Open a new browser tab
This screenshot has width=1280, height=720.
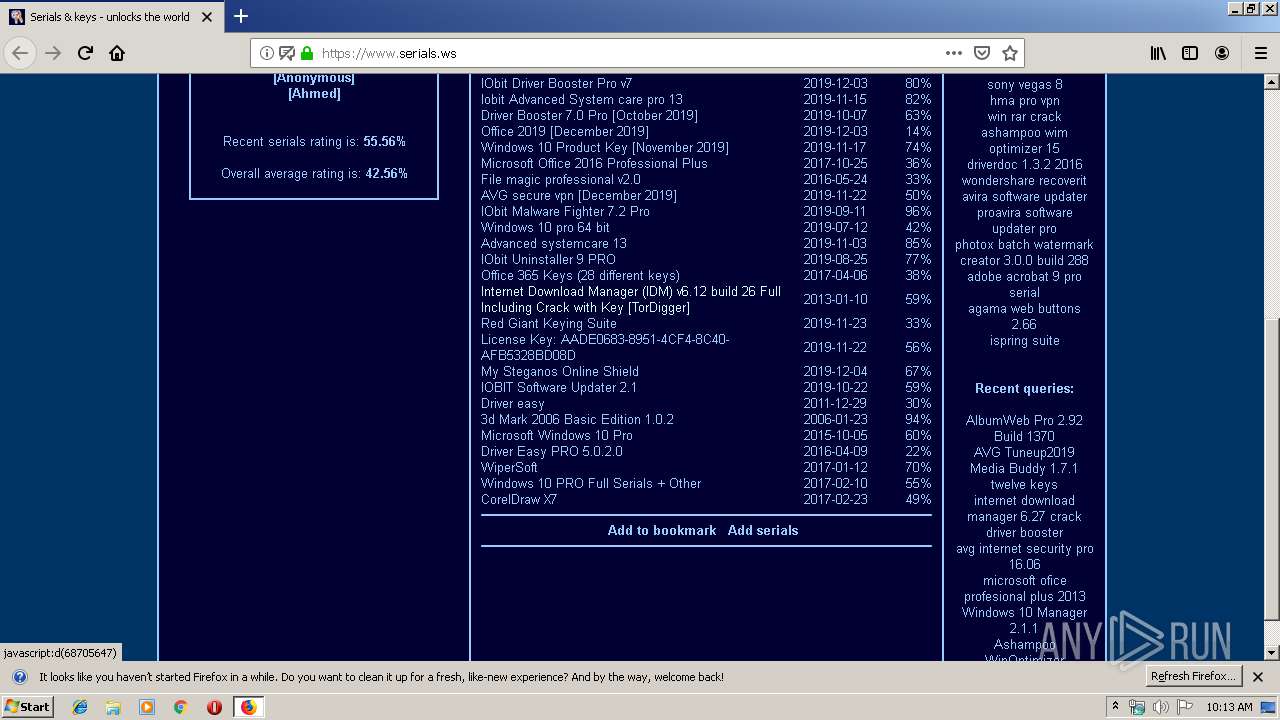click(241, 16)
